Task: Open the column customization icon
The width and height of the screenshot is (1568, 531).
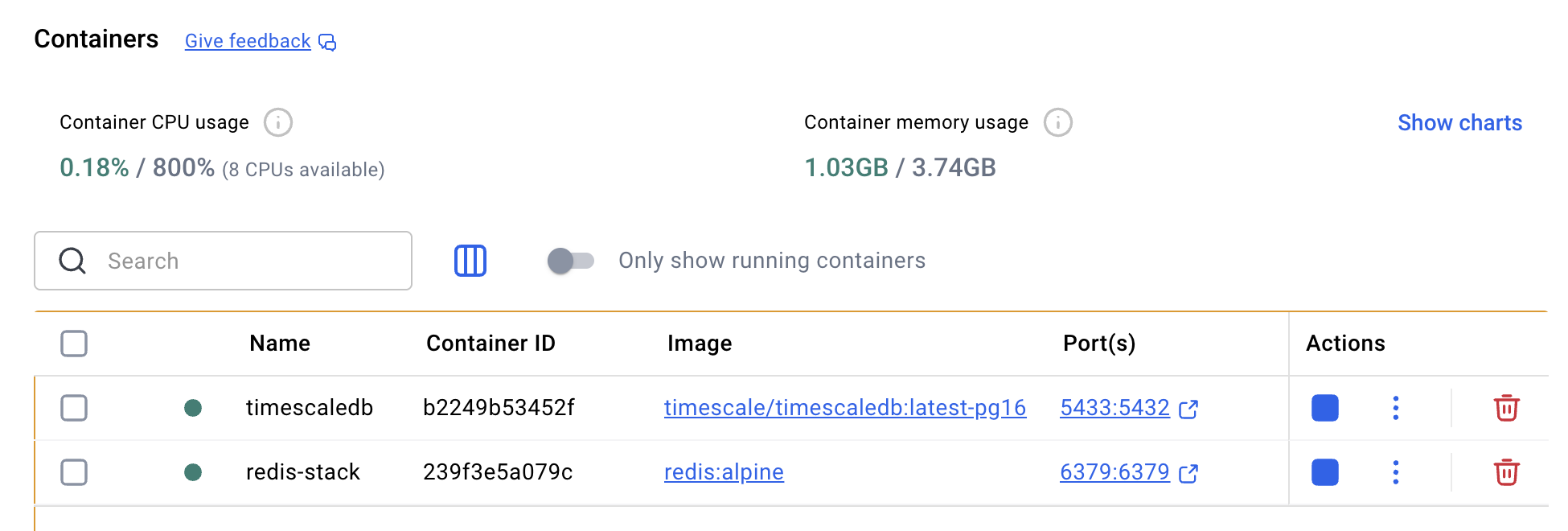Action: pyautogui.click(x=470, y=261)
